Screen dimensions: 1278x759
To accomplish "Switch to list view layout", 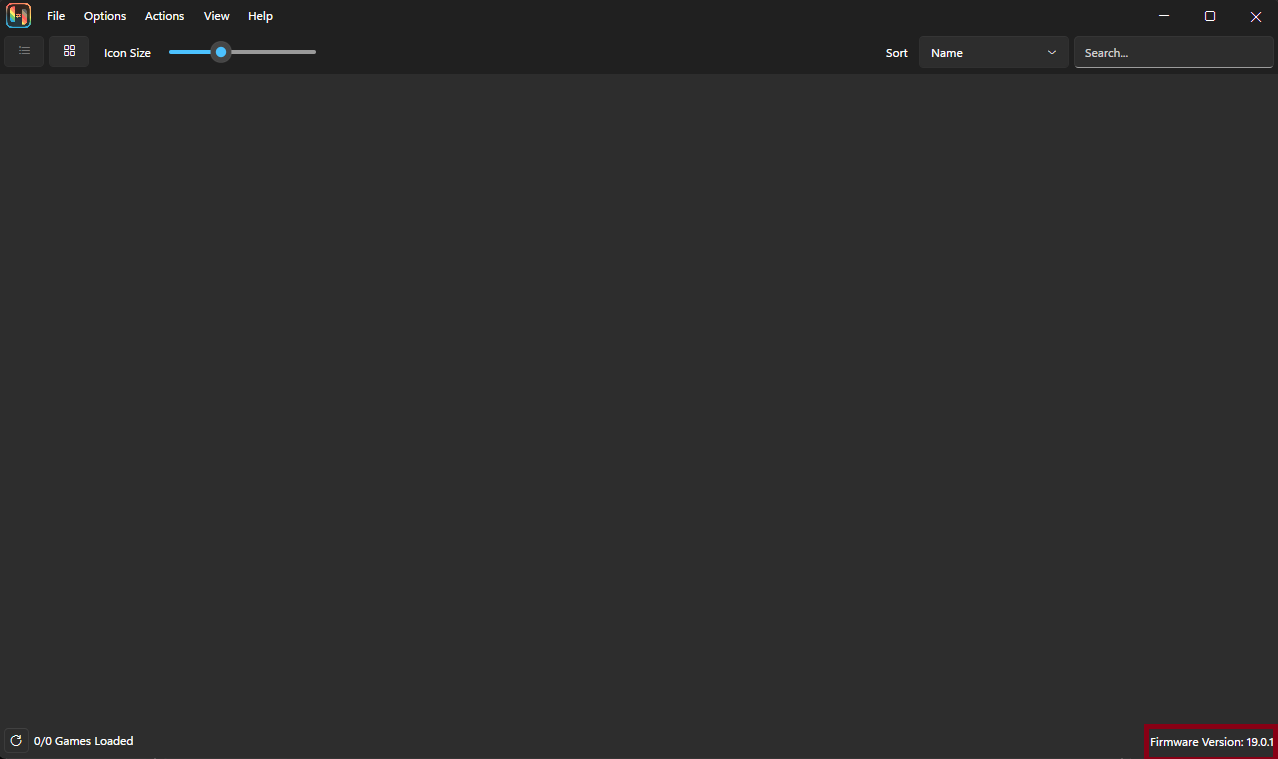I will tap(24, 51).
